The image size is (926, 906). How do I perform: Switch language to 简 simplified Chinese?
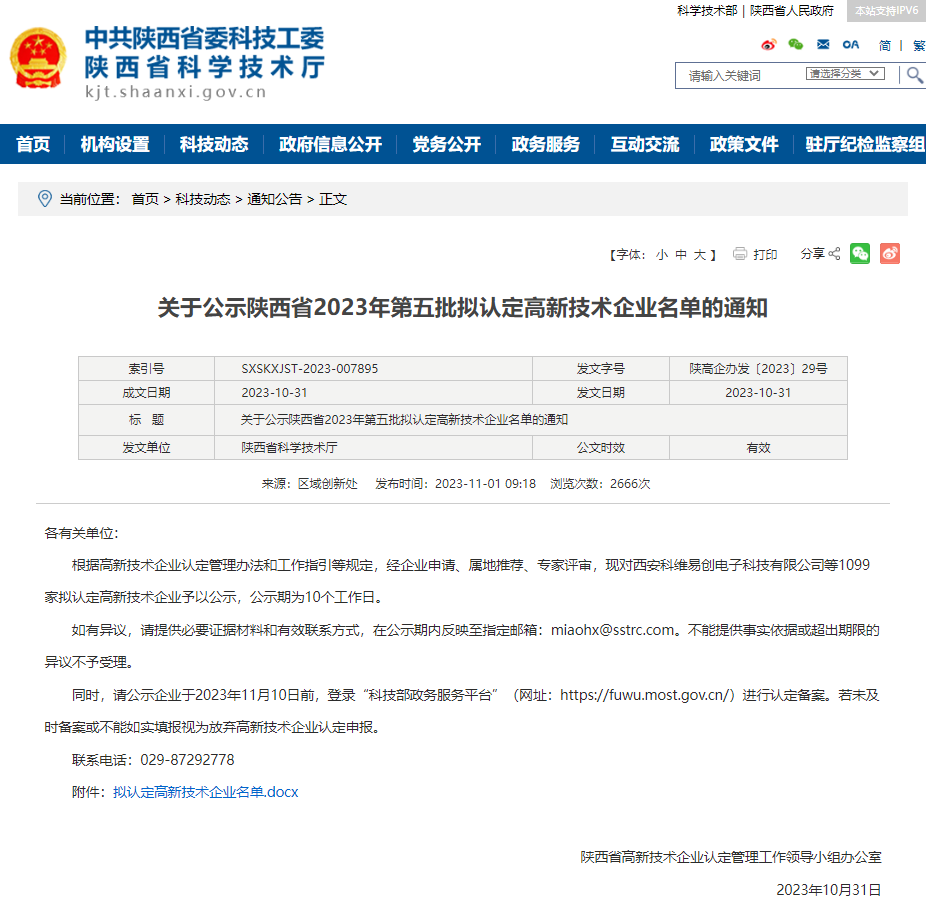click(884, 45)
